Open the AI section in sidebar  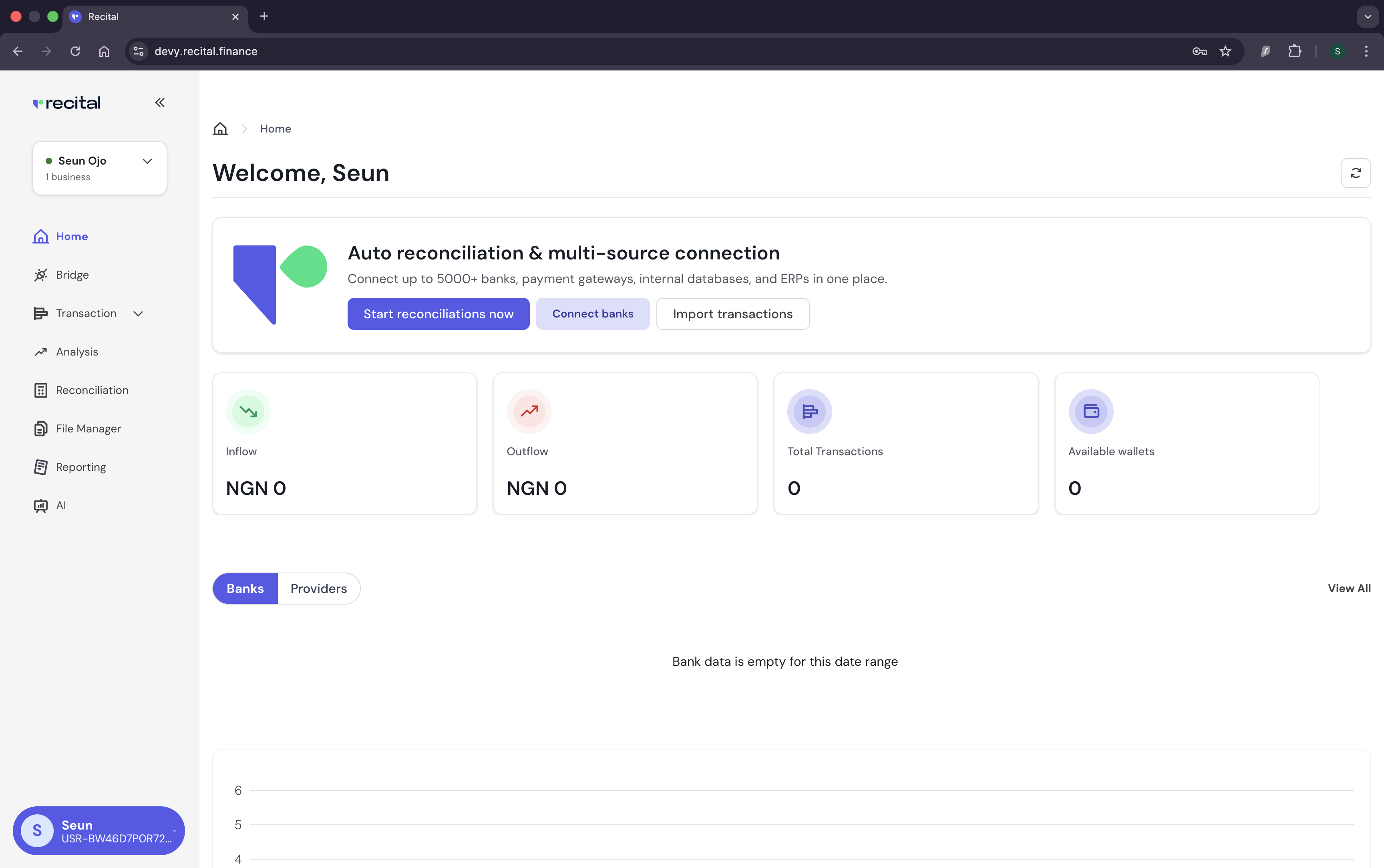(x=61, y=506)
